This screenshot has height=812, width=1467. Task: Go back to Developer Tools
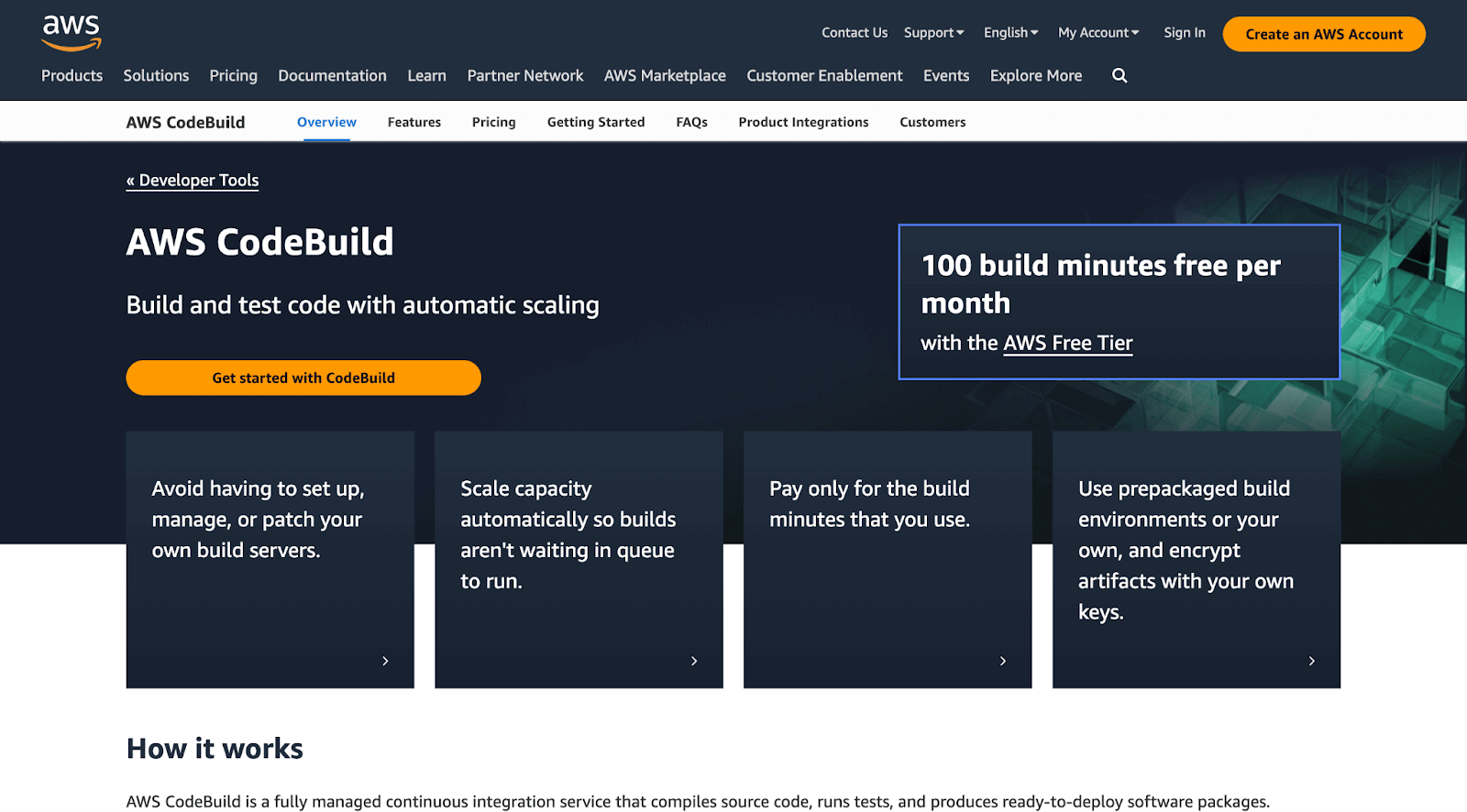(x=193, y=181)
